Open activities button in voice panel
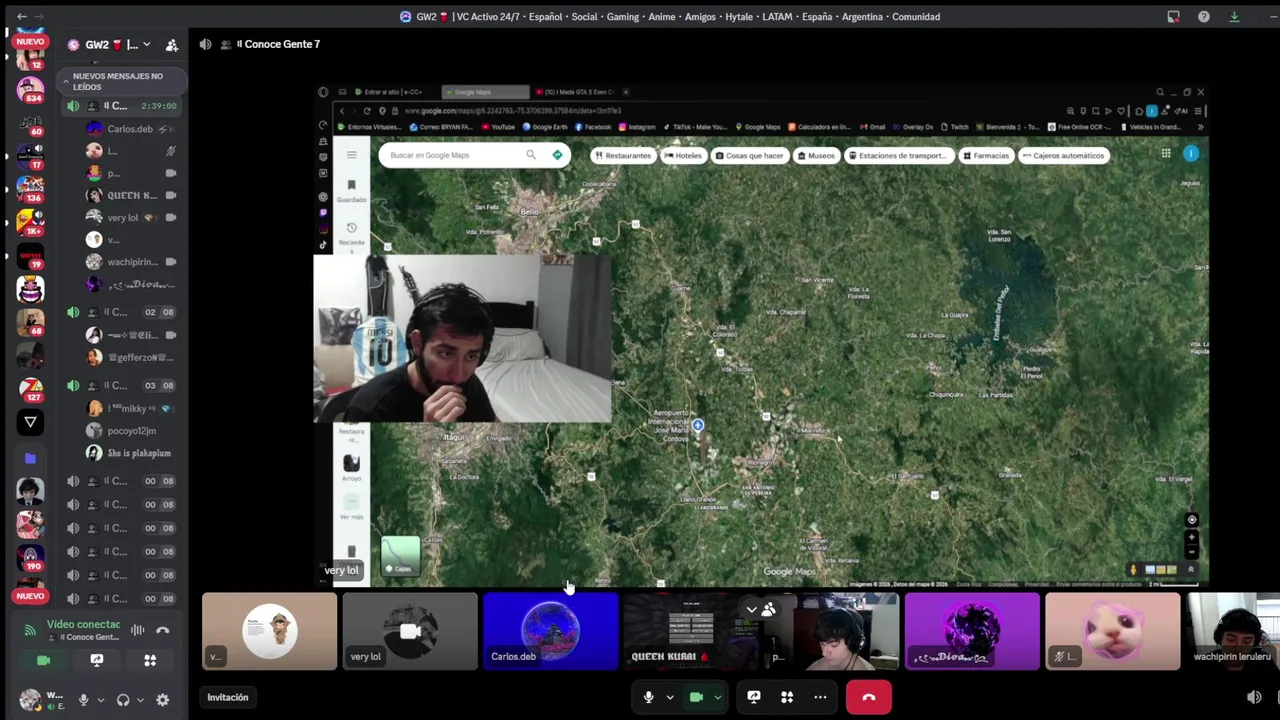This screenshot has width=1280, height=720. tap(150, 660)
